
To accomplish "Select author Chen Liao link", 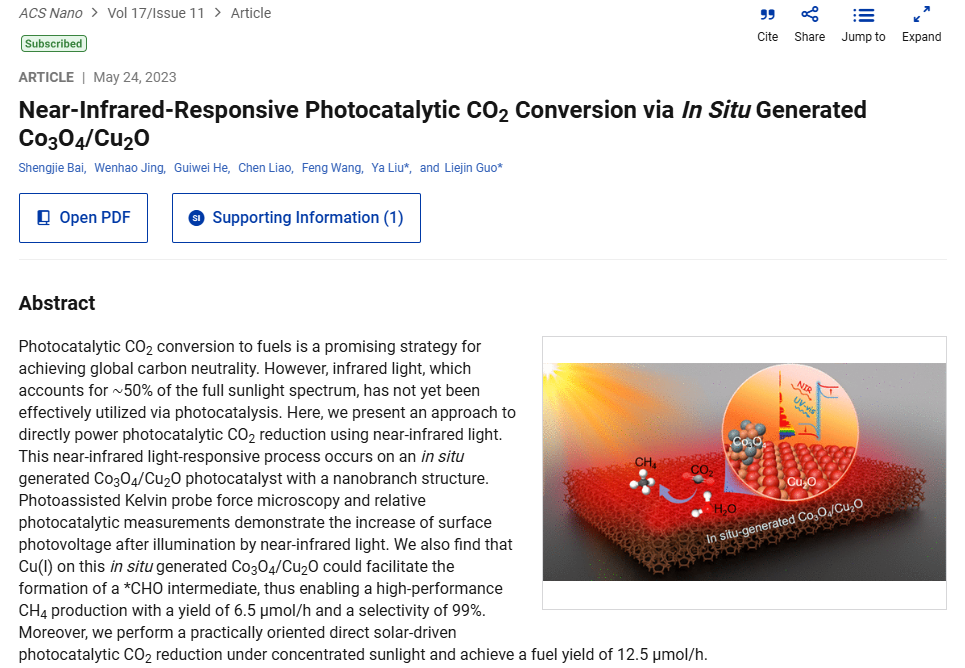I will (266, 167).
